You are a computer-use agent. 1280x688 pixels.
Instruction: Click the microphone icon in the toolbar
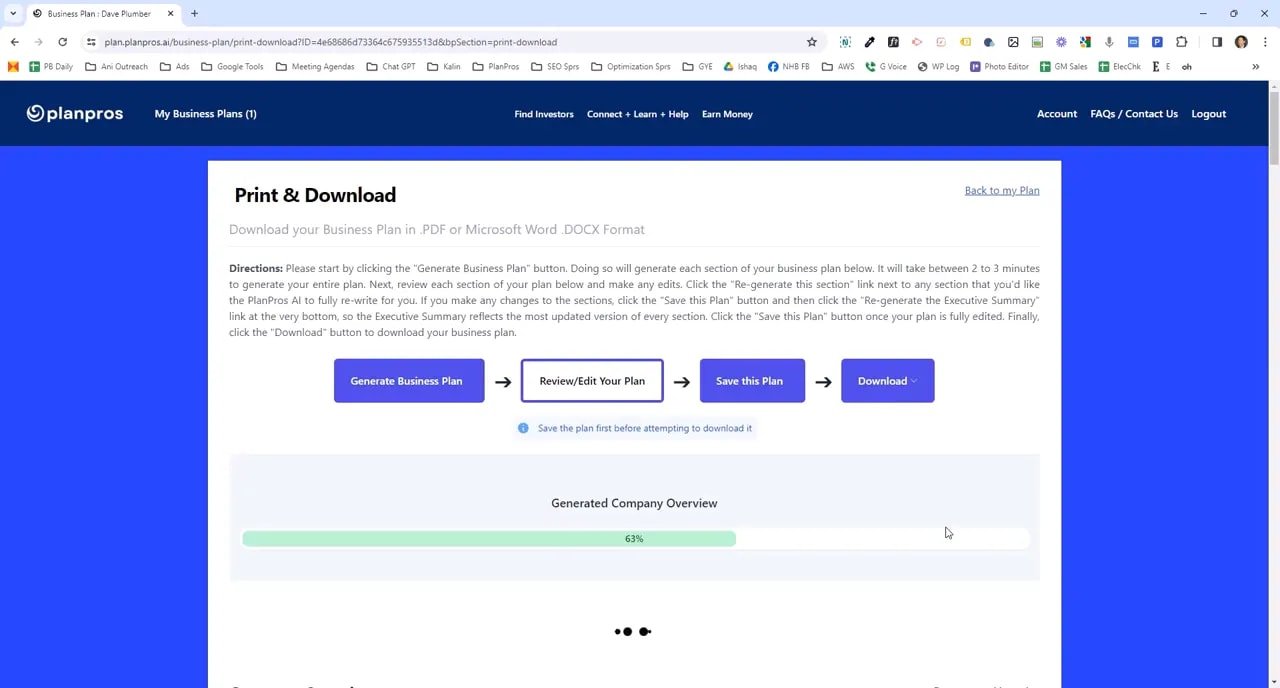click(1110, 42)
